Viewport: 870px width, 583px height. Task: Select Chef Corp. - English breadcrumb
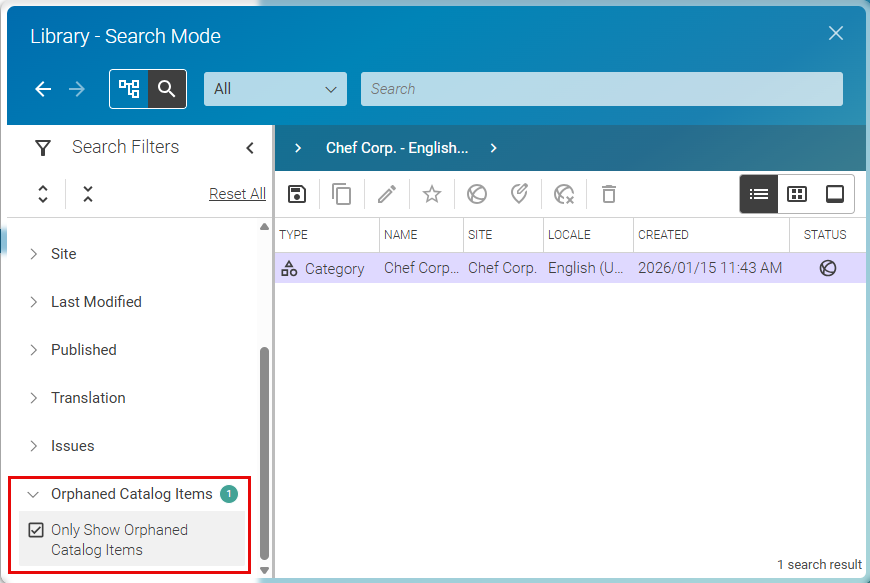point(397,148)
